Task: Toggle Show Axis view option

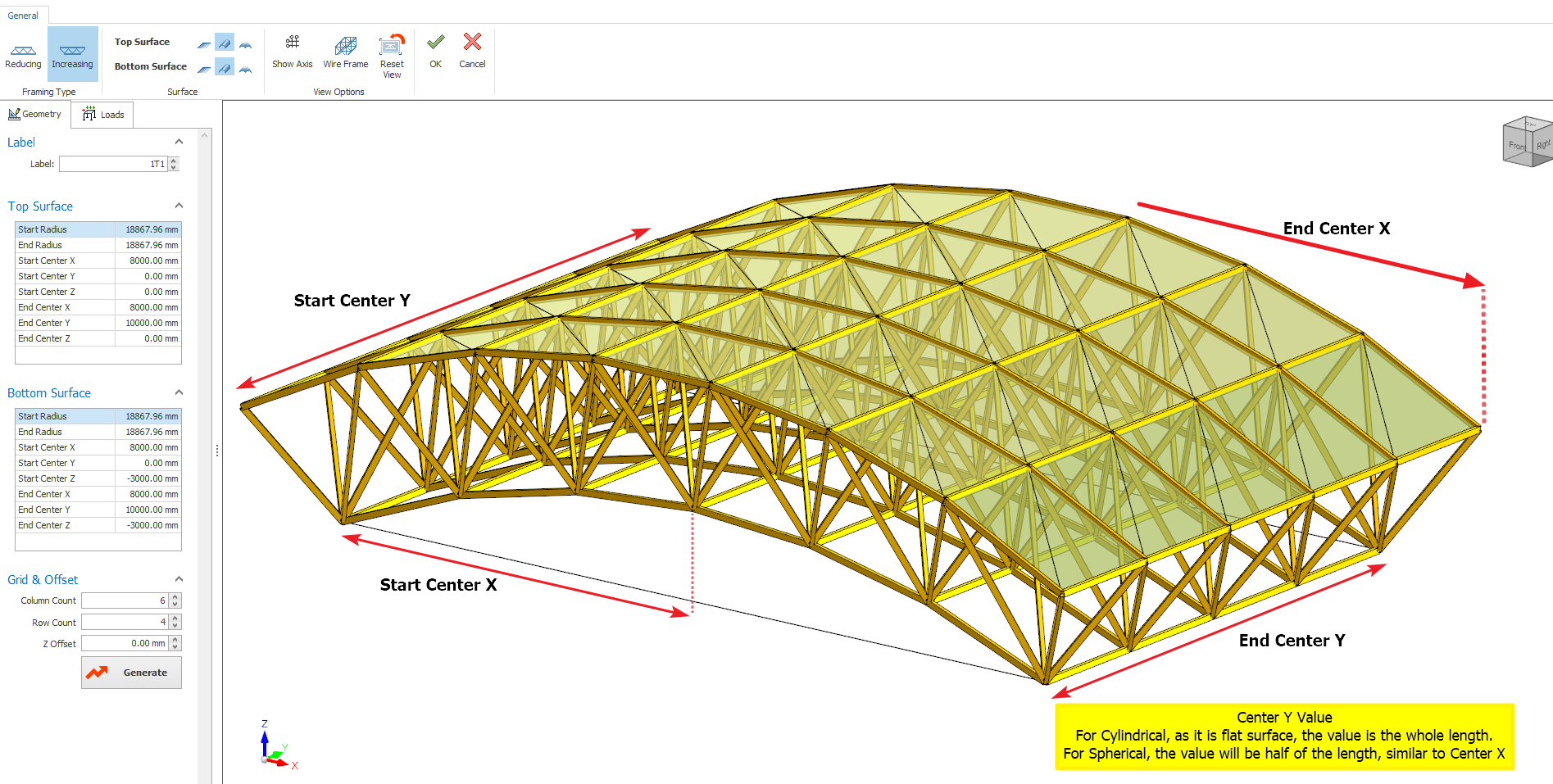Action: [x=292, y=52]
